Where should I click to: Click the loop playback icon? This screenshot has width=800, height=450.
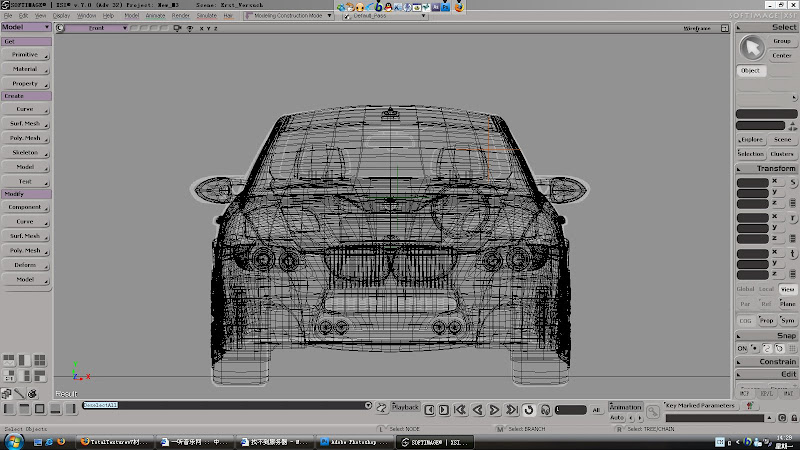(x=529, y=410)
